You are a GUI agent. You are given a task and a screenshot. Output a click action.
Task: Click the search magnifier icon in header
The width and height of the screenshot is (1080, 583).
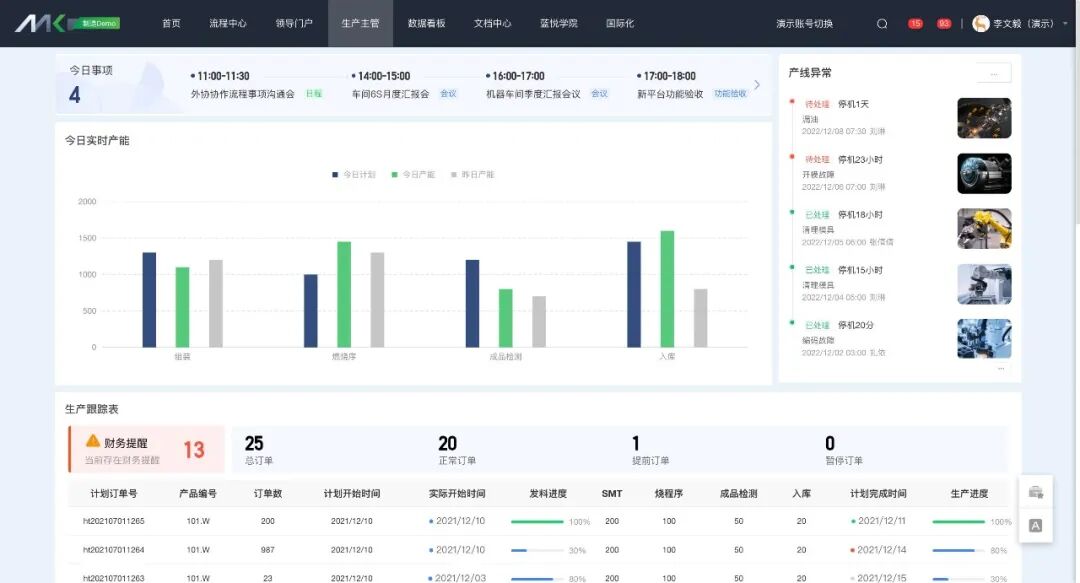(x=882, y=24)
